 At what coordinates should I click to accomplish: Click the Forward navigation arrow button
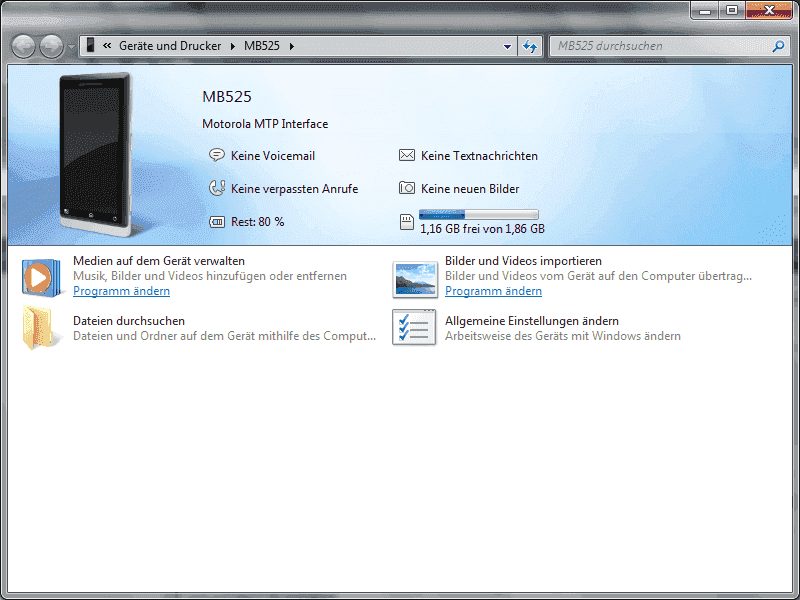[x=52, y=46]
